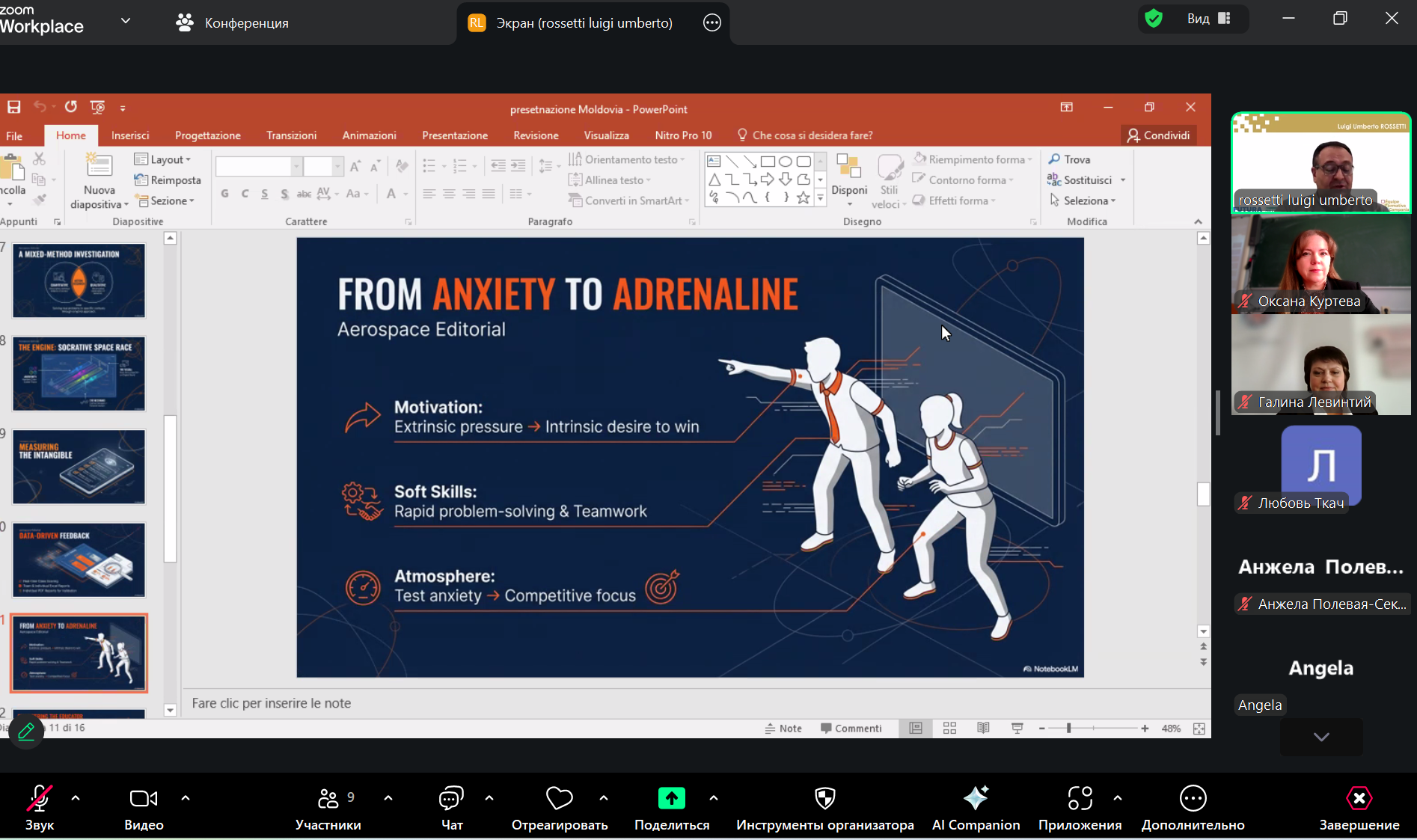Open reactions with the Отреагировать heart icon

tap(559, 799)
